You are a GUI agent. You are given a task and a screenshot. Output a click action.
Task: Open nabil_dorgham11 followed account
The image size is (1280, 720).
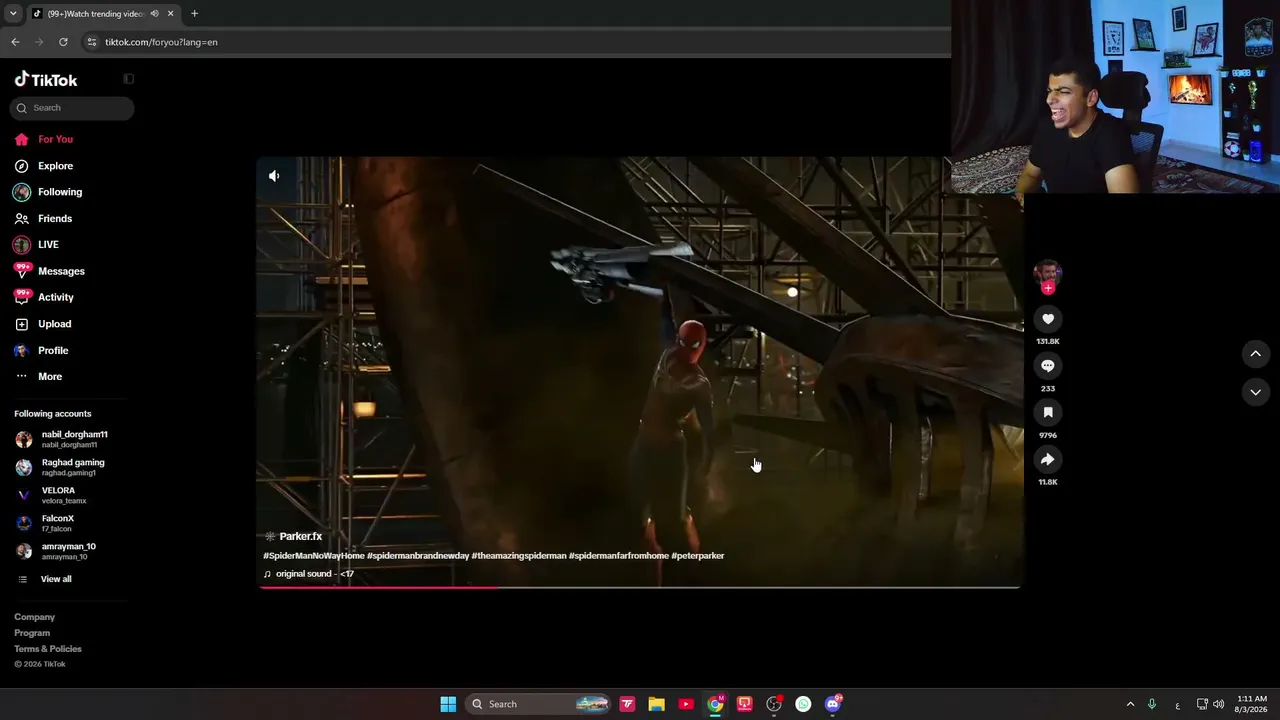coord(62,439)
